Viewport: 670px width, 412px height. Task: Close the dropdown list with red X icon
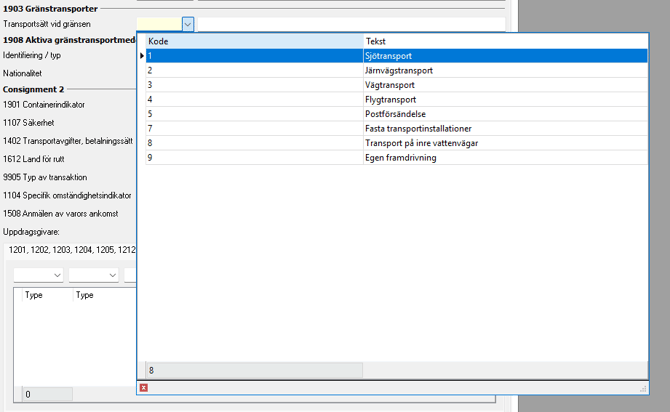144,387
